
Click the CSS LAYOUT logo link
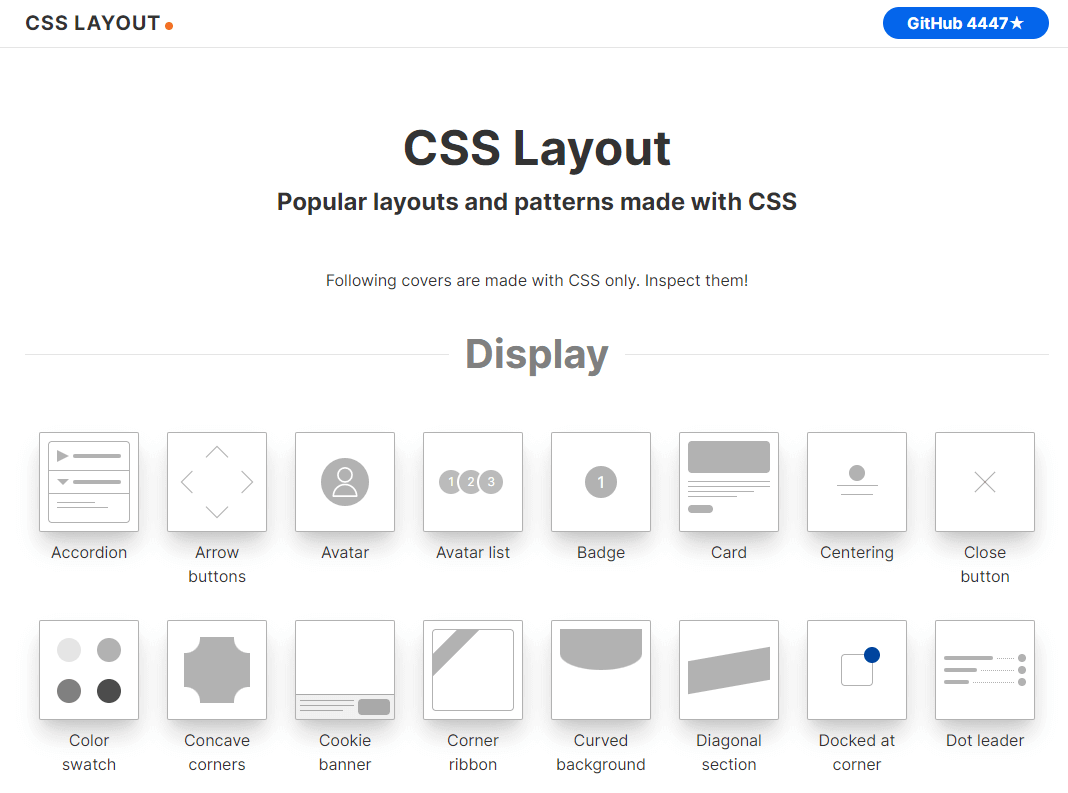tap(93, 23)
